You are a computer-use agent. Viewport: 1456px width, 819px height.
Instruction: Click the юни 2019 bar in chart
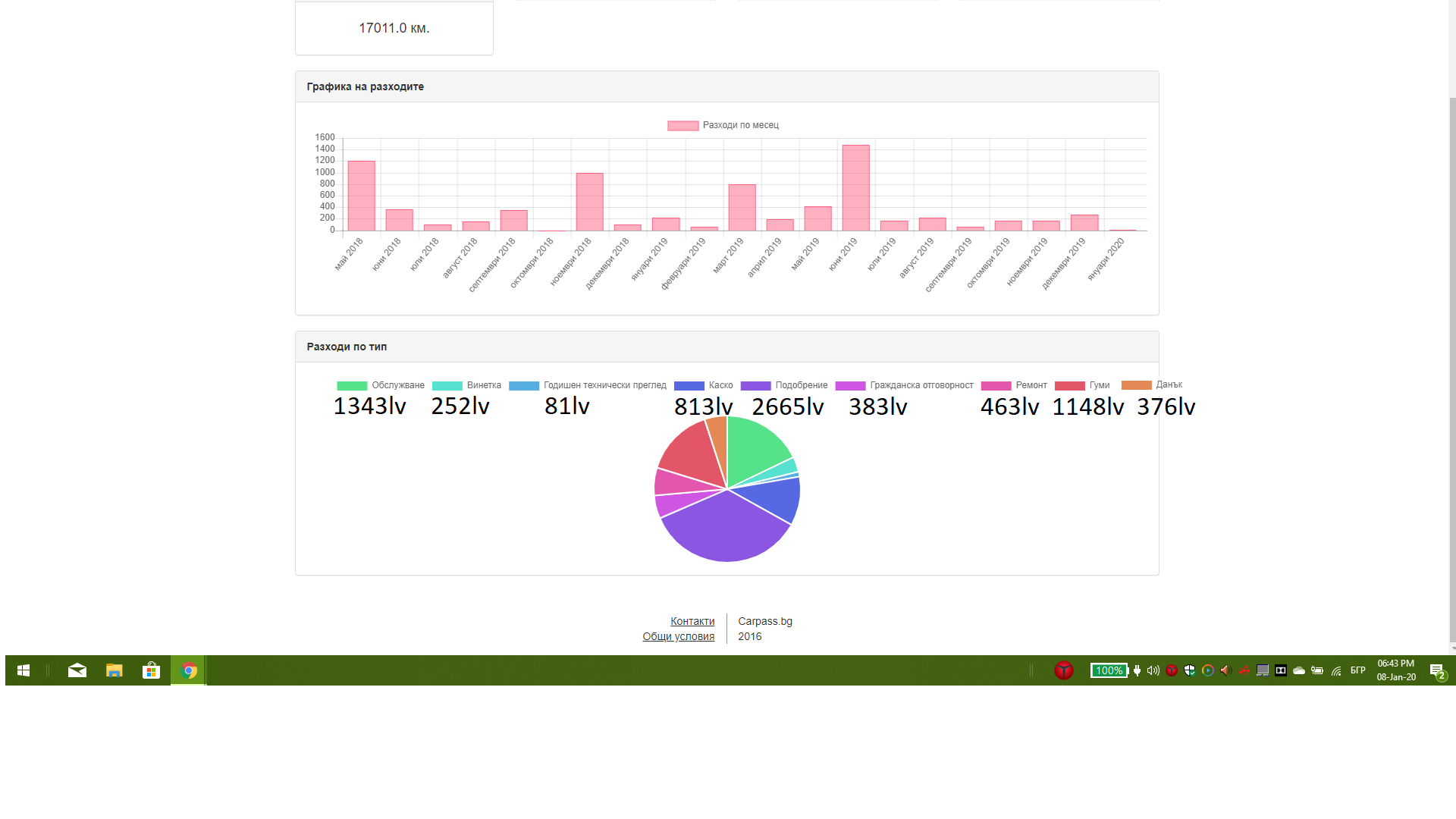tap(856, 188)
